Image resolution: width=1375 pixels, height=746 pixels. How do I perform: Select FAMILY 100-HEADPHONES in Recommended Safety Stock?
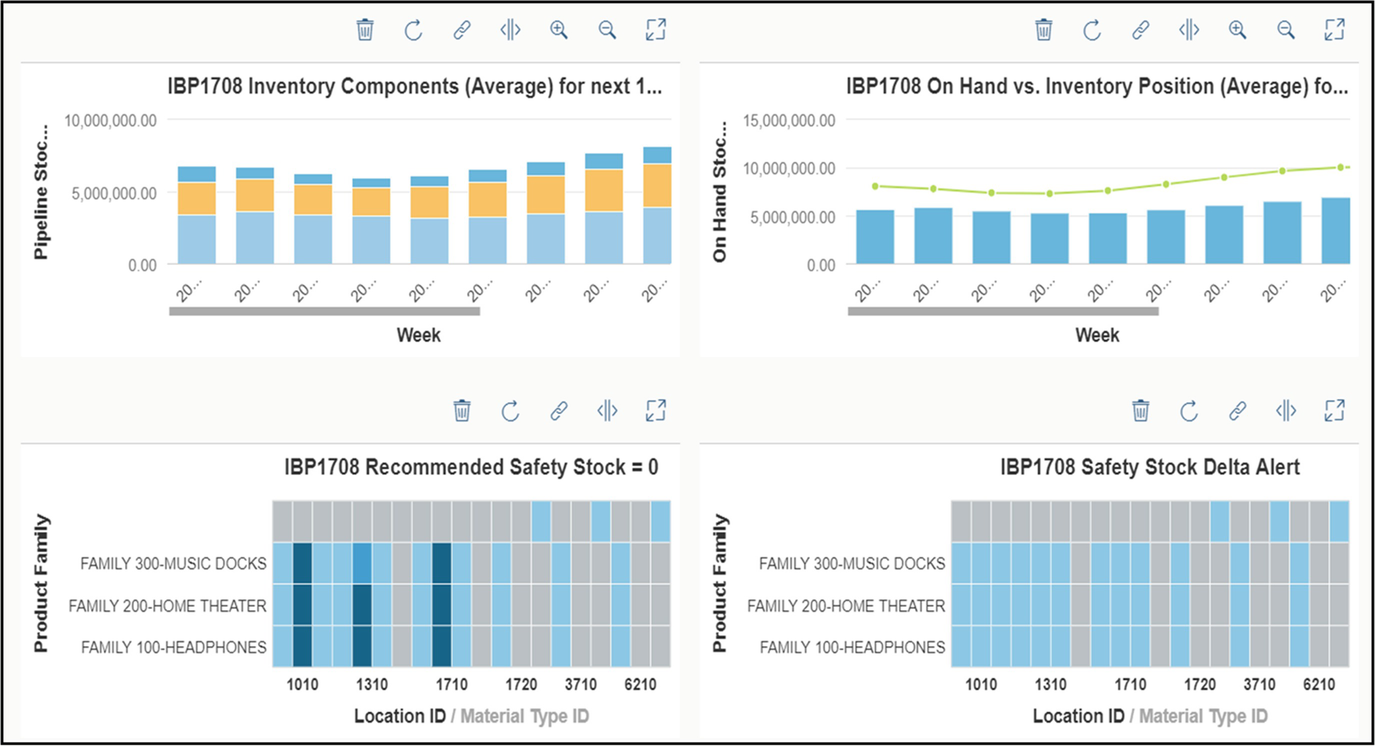point(174,648)
